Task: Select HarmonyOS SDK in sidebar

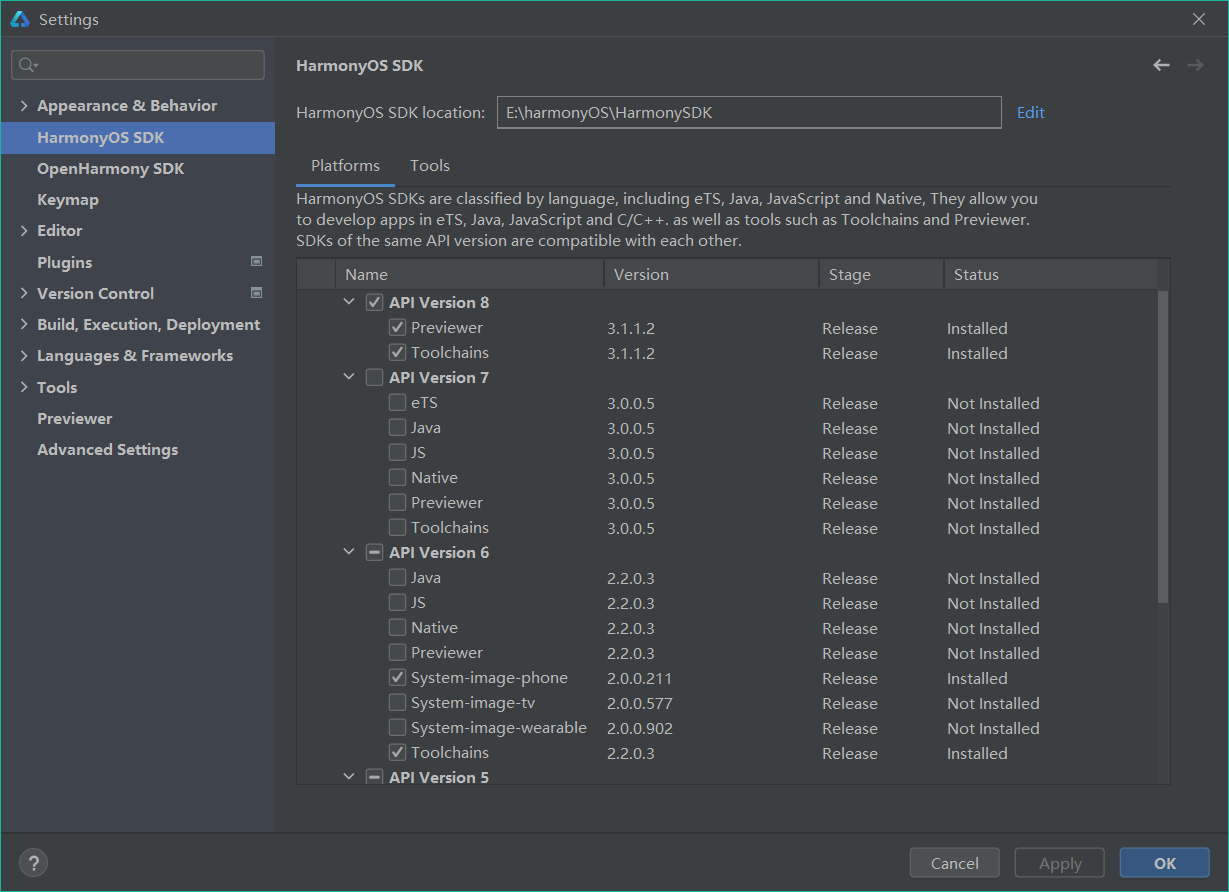Action: click(137, 138)
